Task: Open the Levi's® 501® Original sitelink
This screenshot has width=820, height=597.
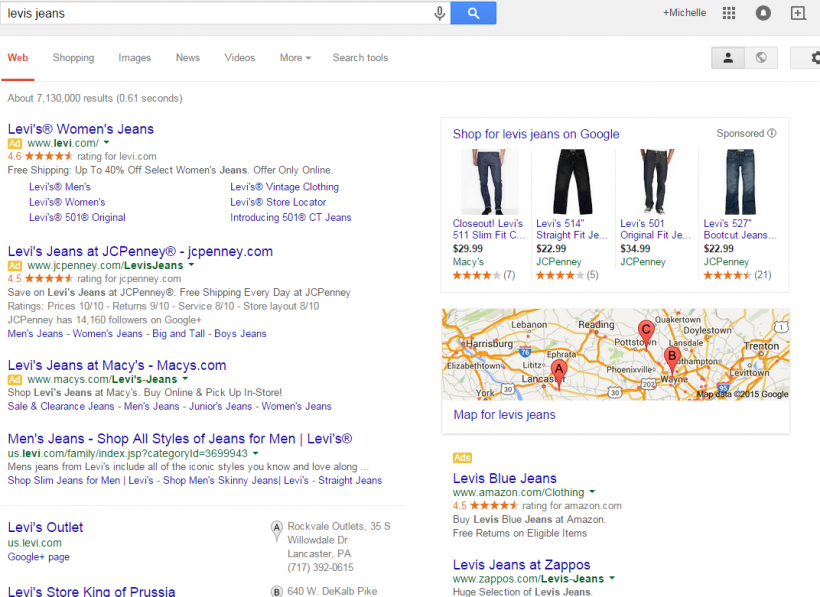Action: pos(77,217)
